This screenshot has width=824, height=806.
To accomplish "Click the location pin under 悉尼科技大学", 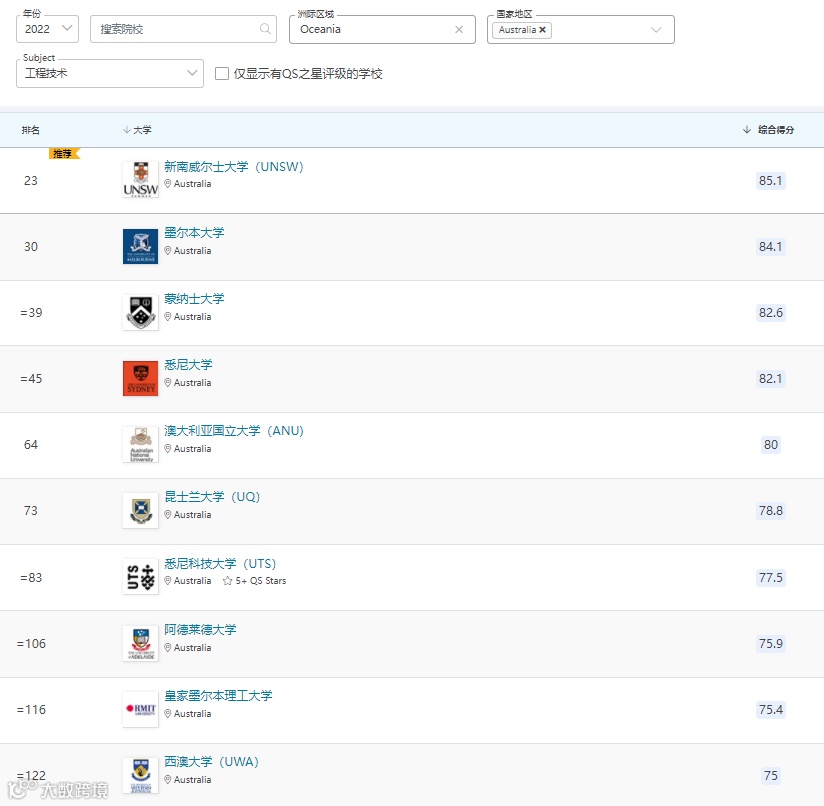I will (x=168, y=581).
